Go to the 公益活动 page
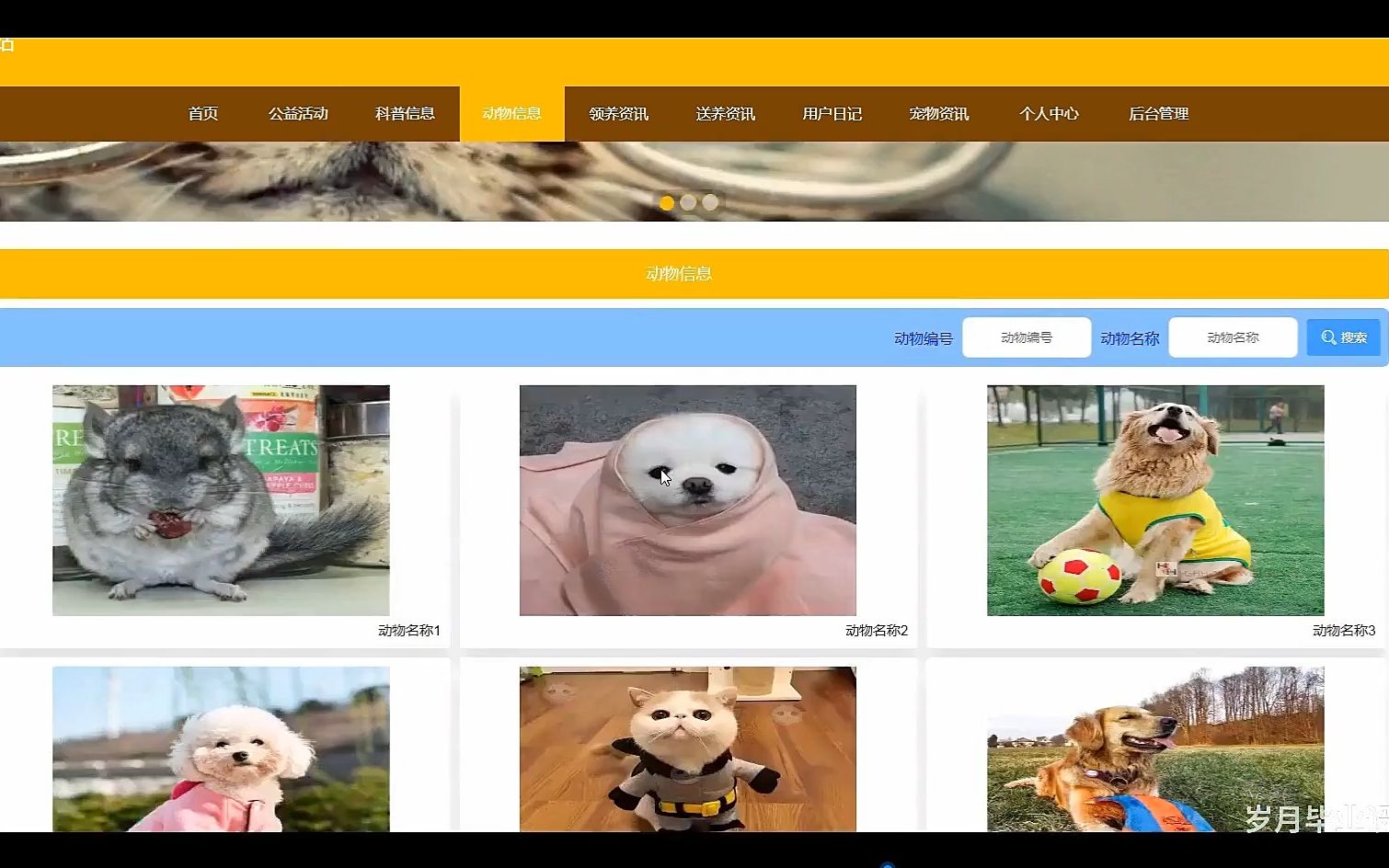This screenshot has width=1389, height=868. coord(298,114)
